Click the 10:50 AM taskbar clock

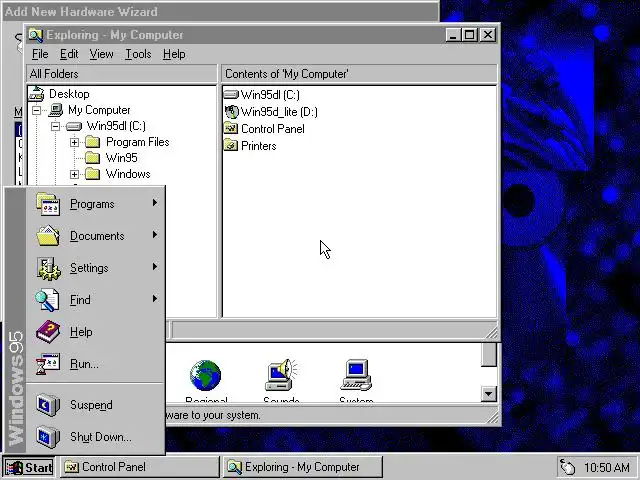click(607, 467)
